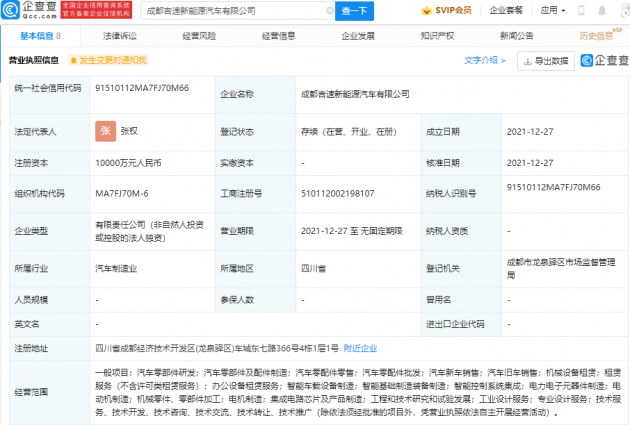Click the Qcc.com logo icon
The height and width of the screenshot is (425, 630).
point(10,10)
